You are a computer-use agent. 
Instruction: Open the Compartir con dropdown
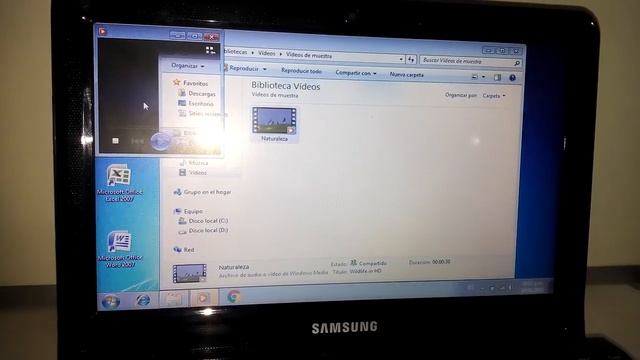356,73
